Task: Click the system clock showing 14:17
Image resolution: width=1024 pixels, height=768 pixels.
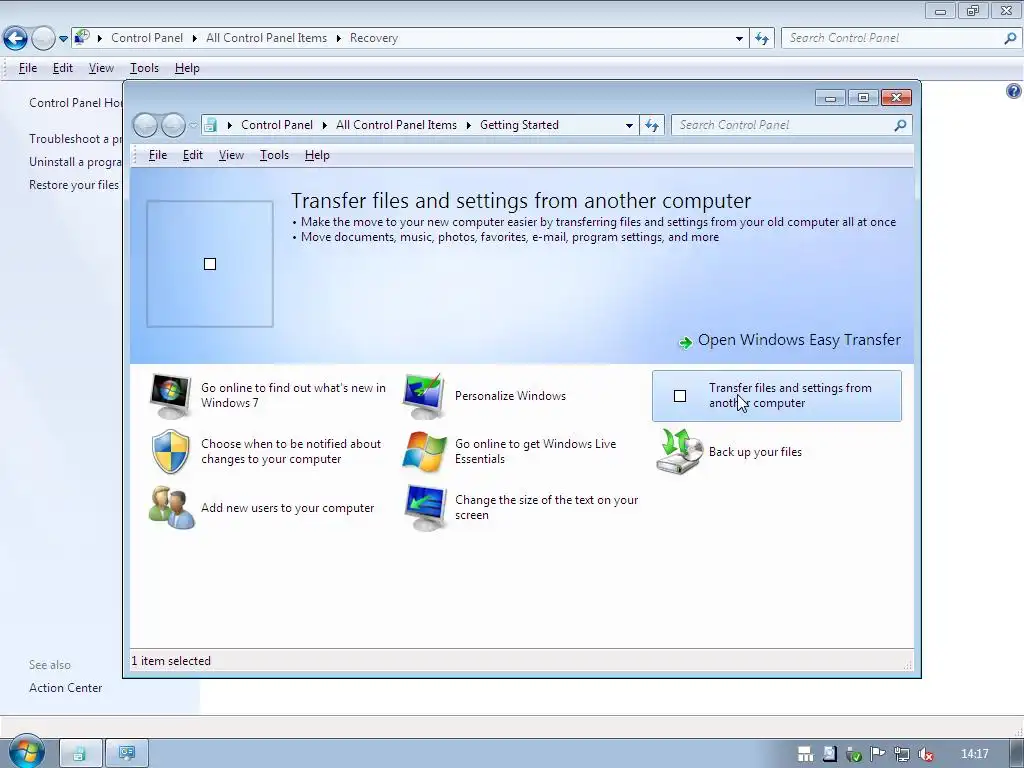Action: pyautogui.click(x=974, y=754)
